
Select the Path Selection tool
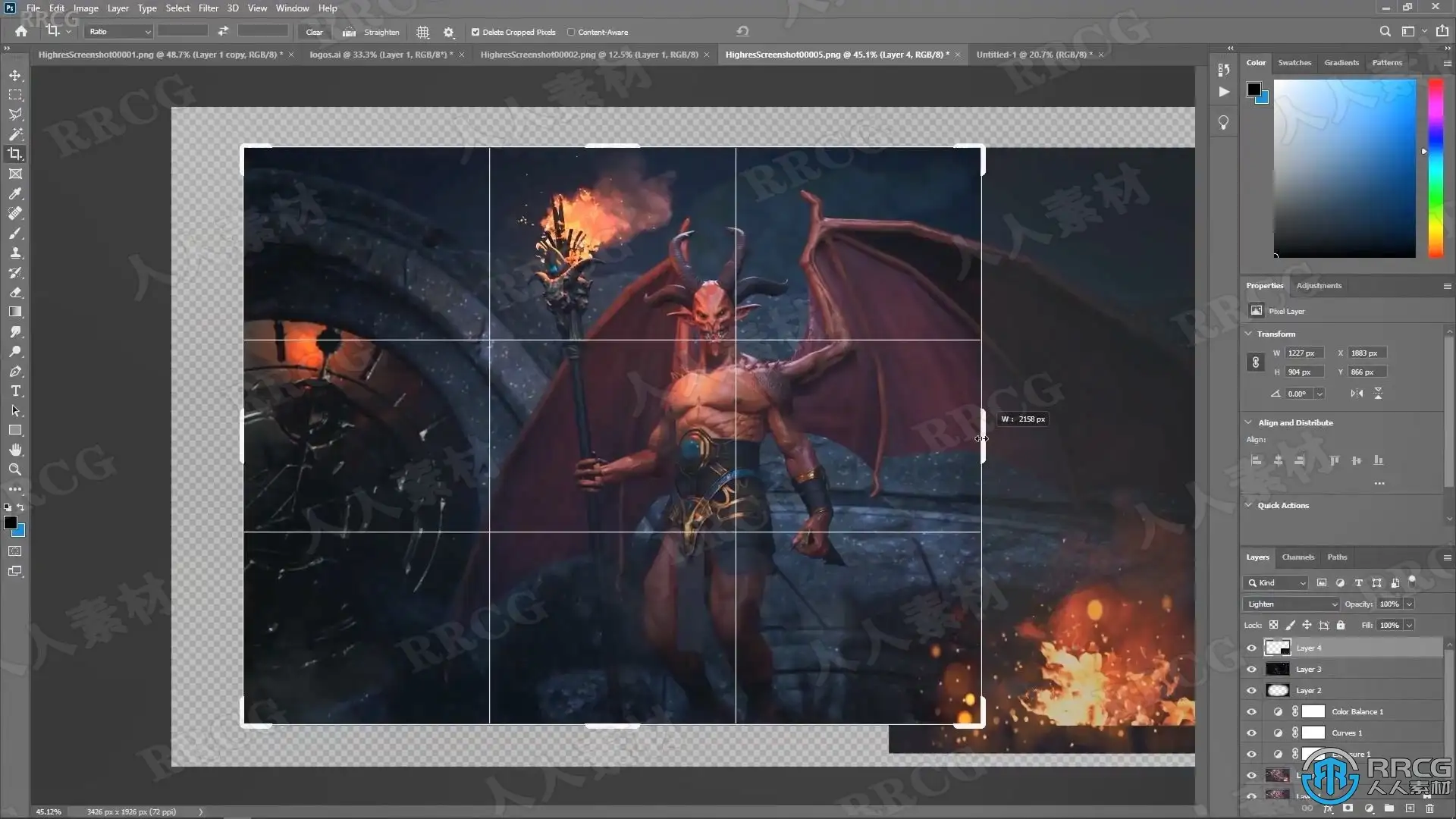[x=15, y=410]
